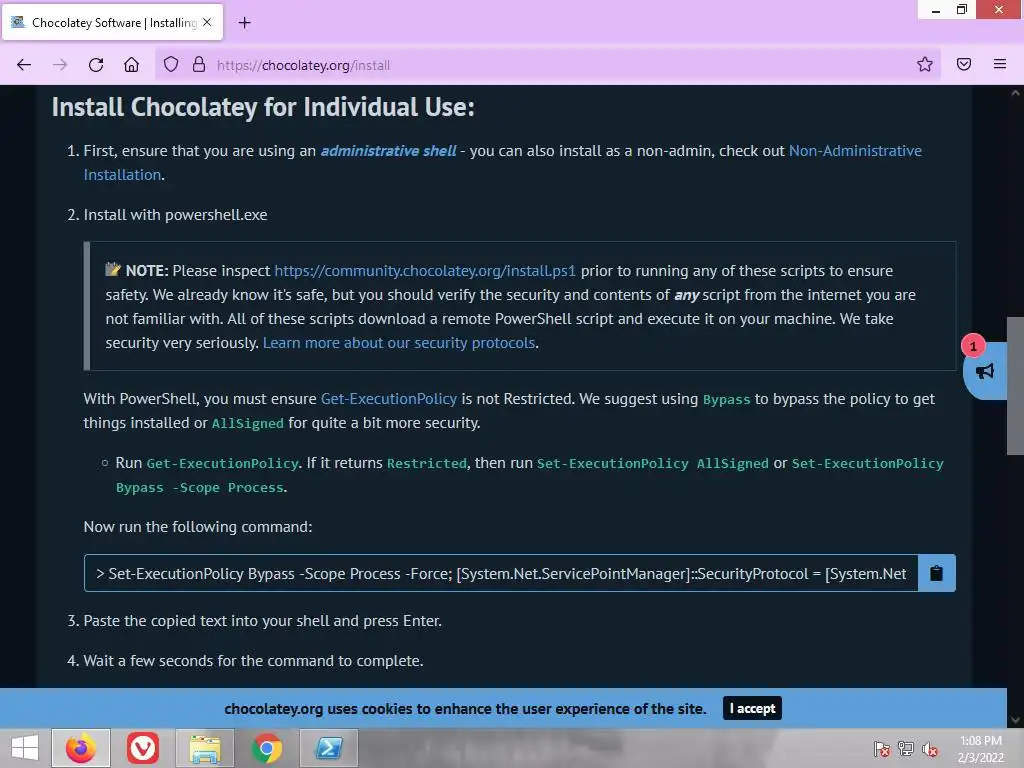
Task: Open the Firefox application menu
Action: 1000,64
